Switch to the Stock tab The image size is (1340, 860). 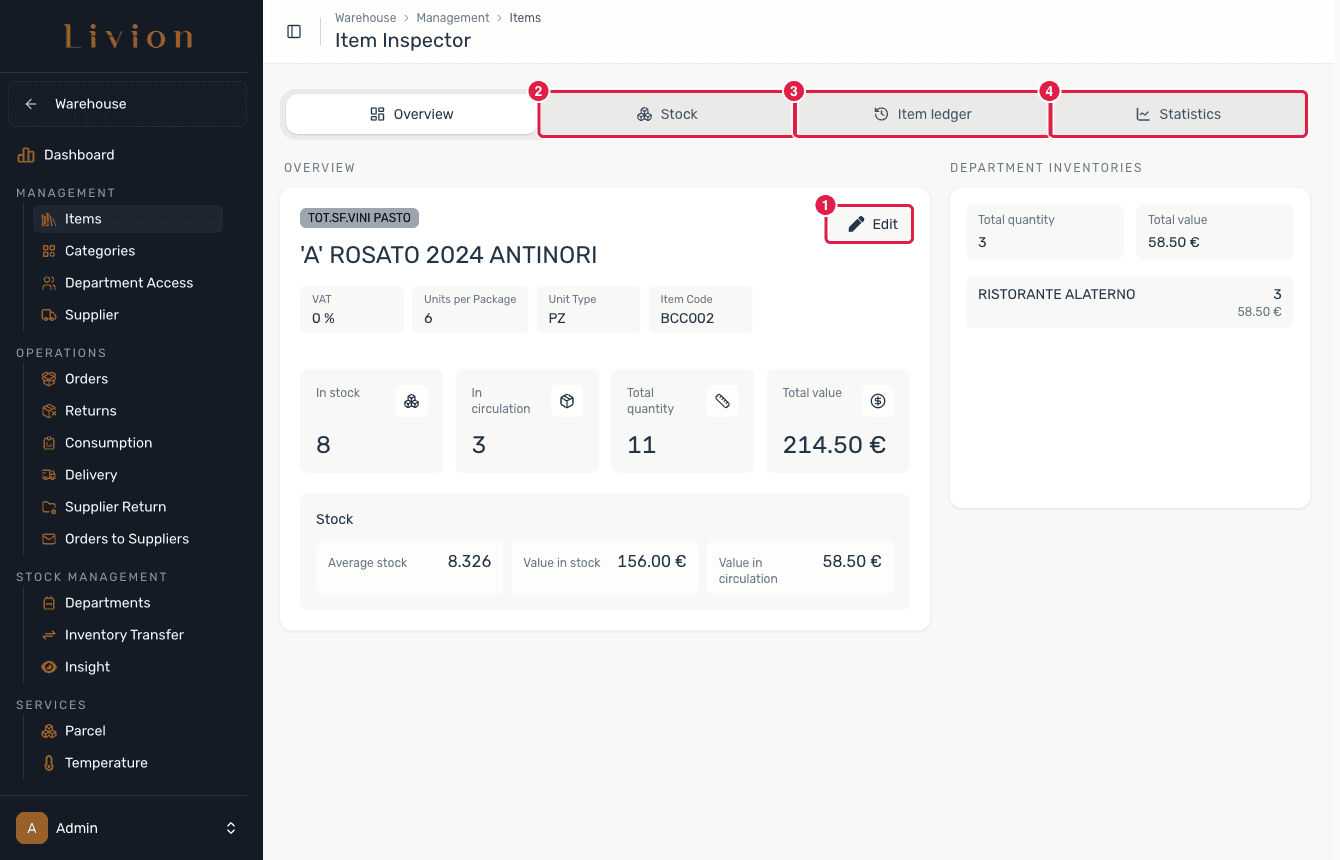pyautogui.click(x=667, y=114)
